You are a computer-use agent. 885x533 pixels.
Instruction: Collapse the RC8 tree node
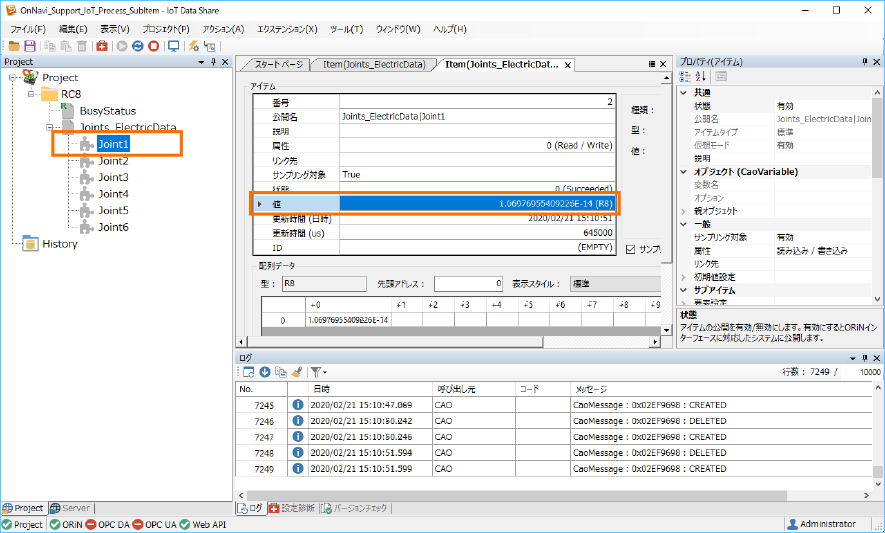point(32,94)
